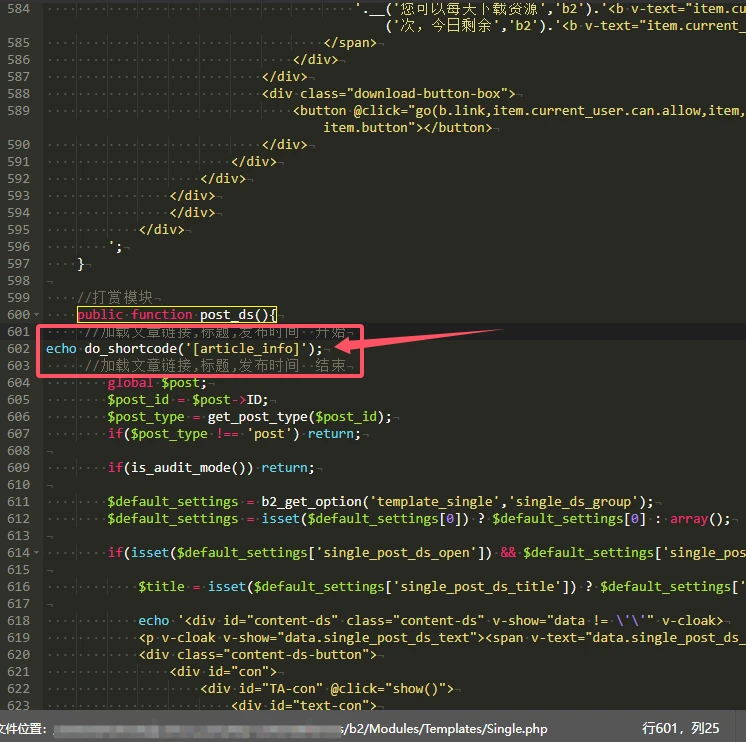Click line number 584 in the gutter
746x742 pixels.
pyautogui.click(x=18, y=9)
